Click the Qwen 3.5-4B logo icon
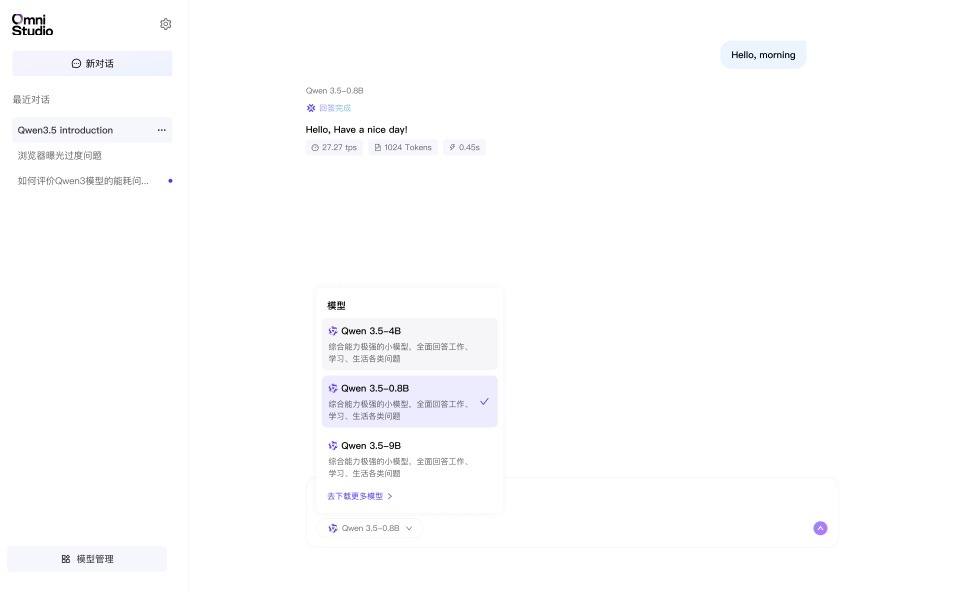The image size is (954, 592). pos(333,331)
